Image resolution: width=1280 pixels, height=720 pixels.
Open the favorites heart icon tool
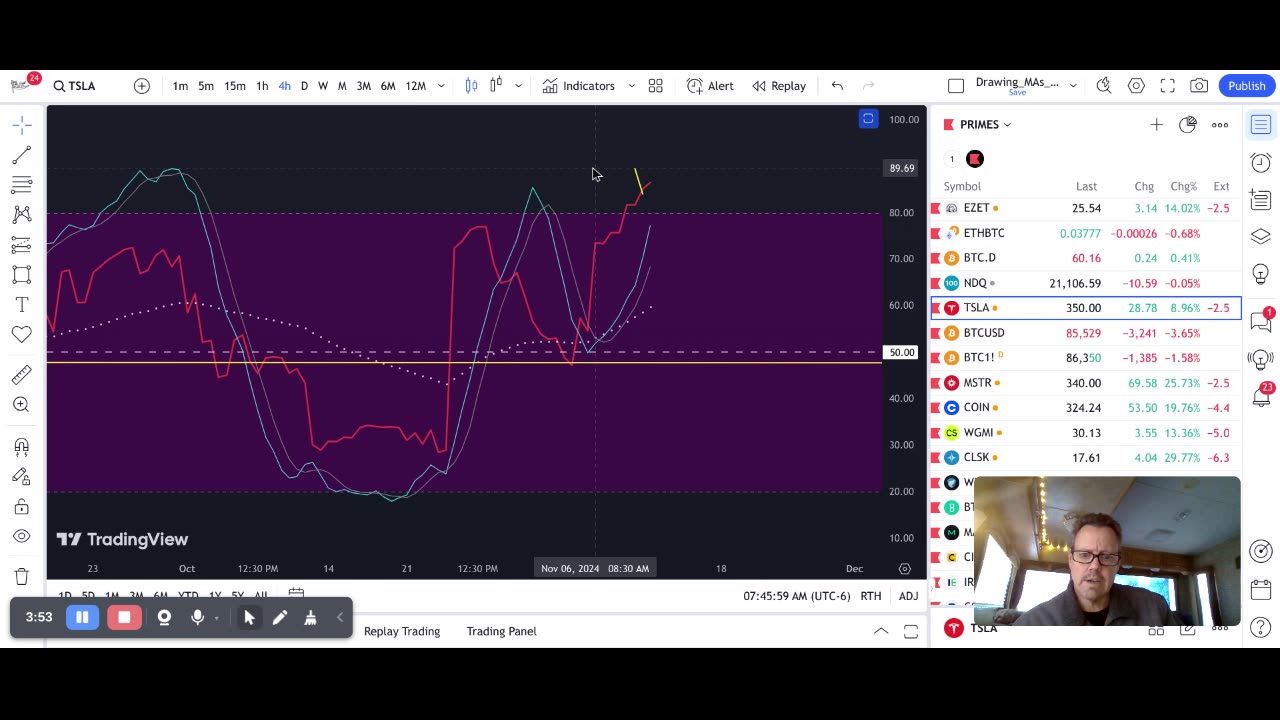[22, 335]
